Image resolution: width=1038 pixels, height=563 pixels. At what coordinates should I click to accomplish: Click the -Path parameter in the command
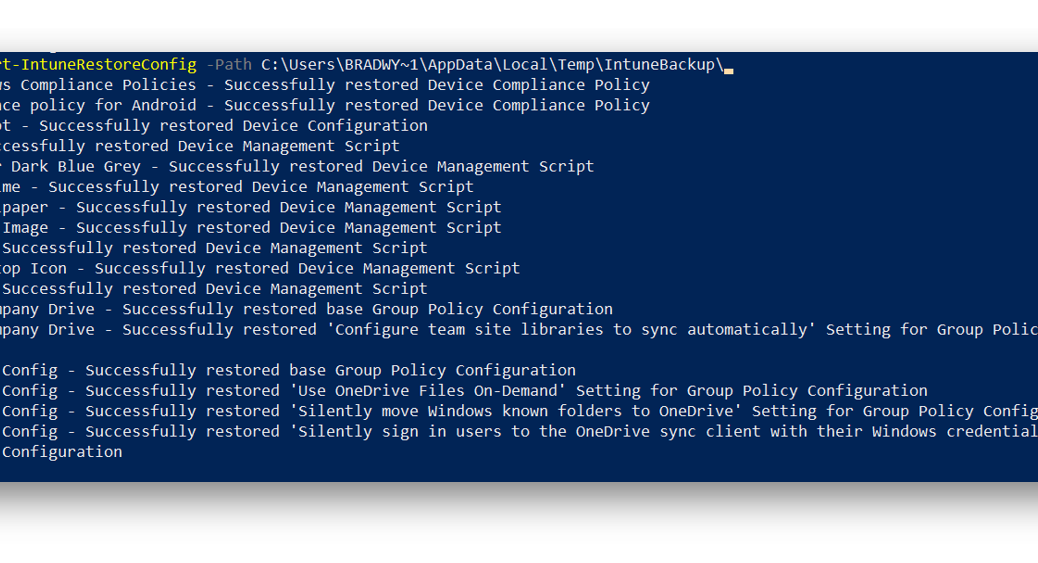coord(229,65)
